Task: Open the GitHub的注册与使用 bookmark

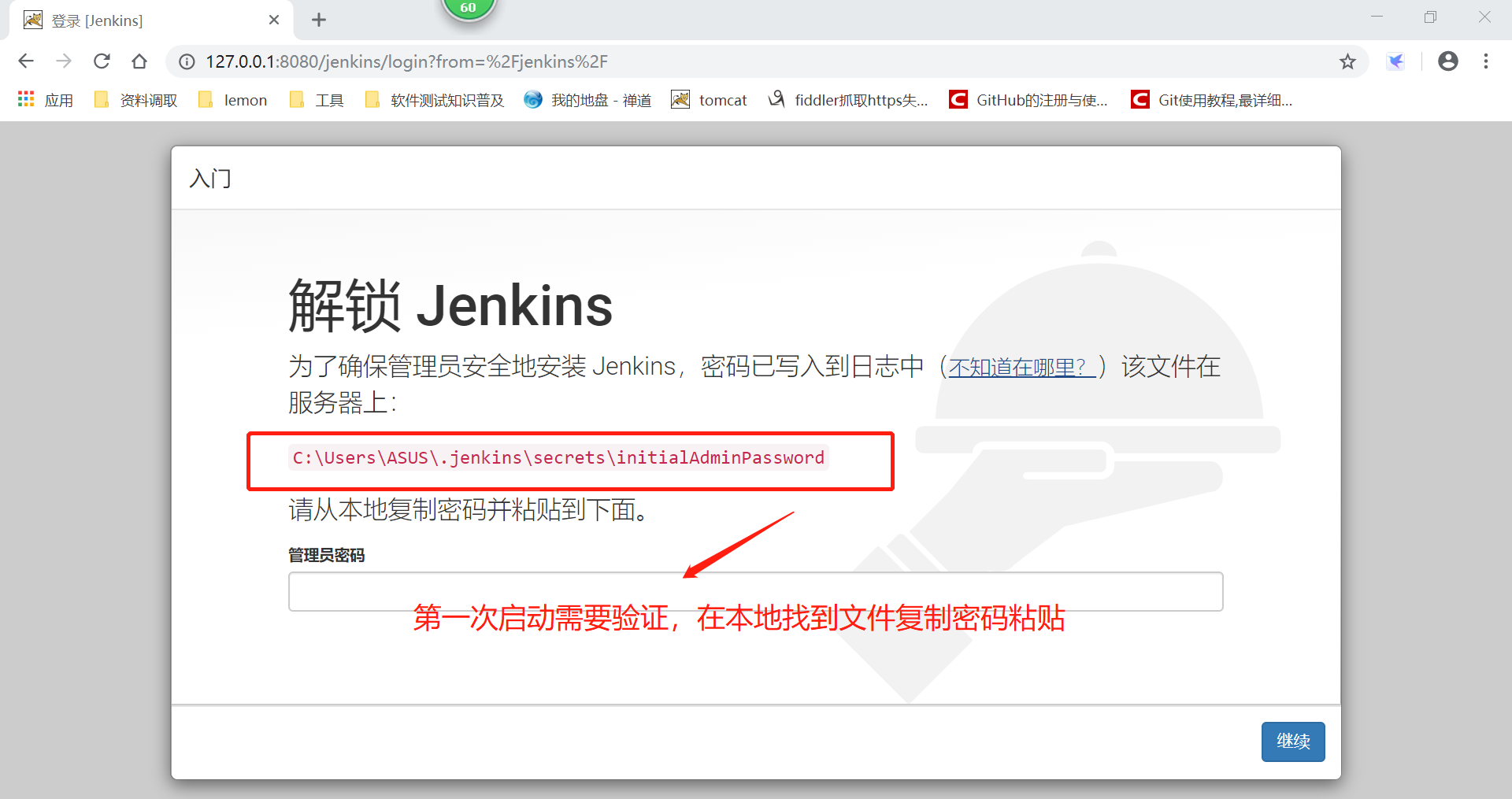Action: tap(1028, 100)
